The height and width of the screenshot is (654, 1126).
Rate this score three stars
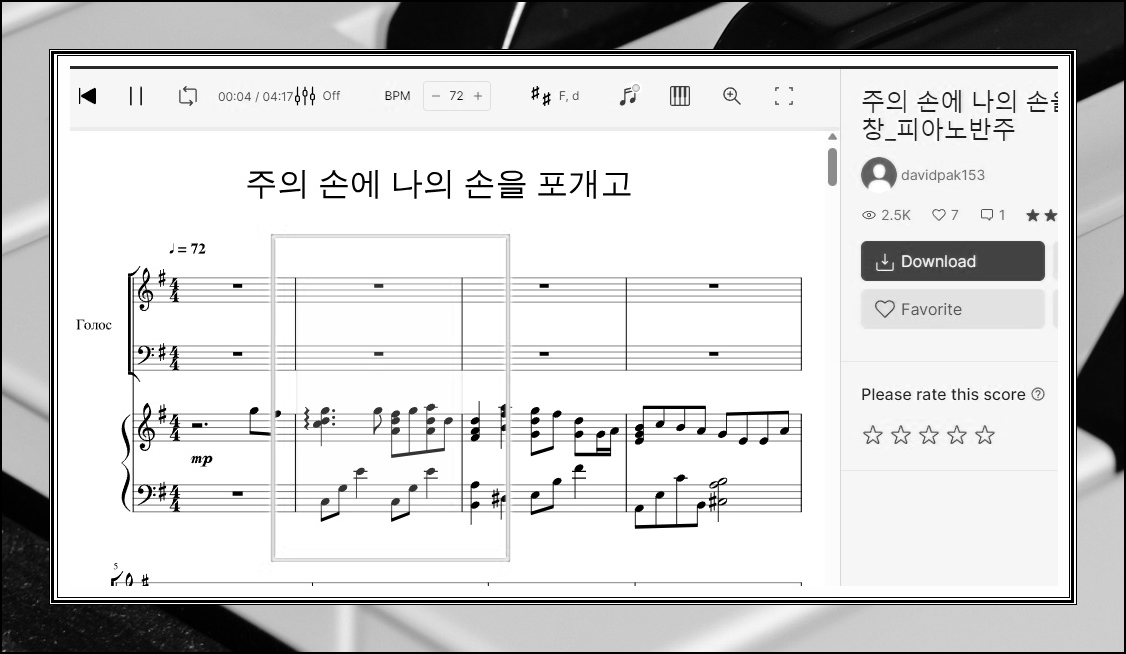929,435
